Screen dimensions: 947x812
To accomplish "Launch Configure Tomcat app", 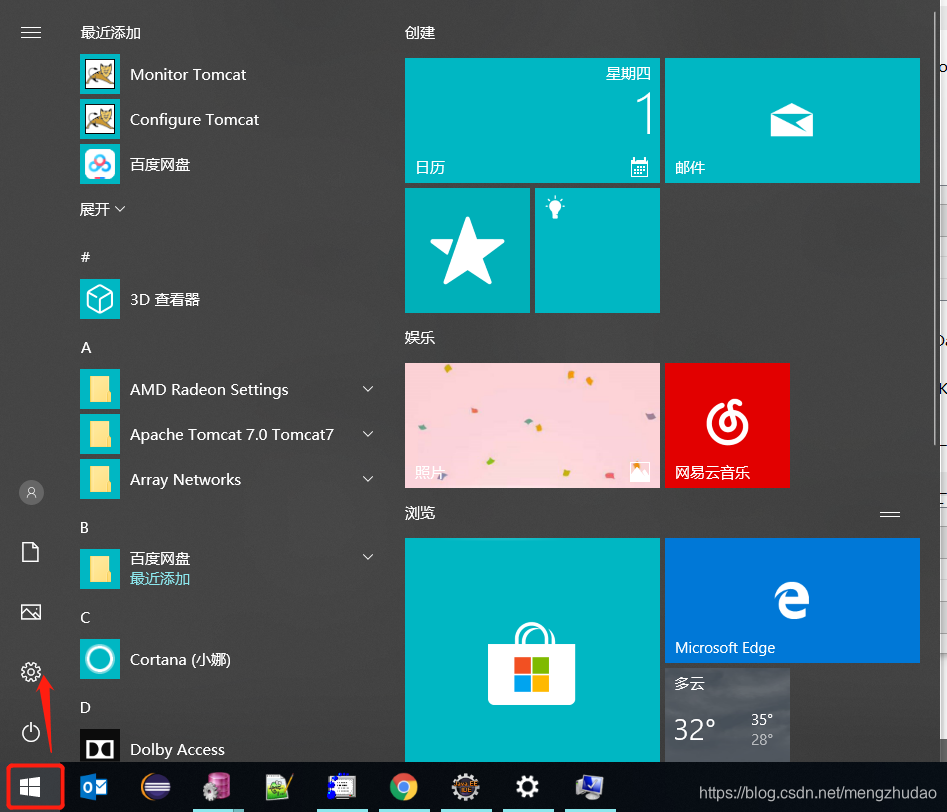I will pyautogui.click(x=226, y=120).
